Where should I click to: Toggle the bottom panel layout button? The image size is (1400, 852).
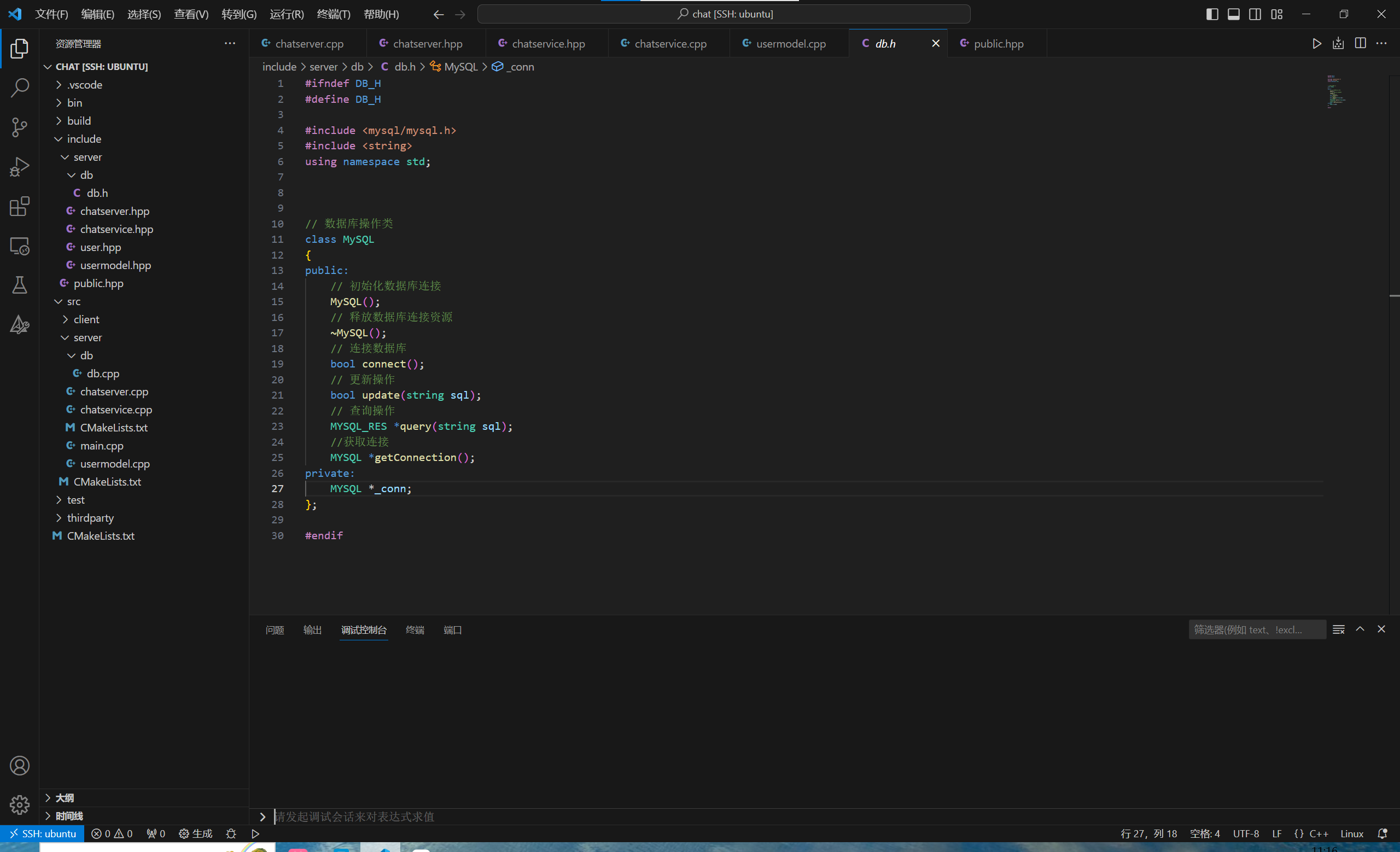[1233, 14]
